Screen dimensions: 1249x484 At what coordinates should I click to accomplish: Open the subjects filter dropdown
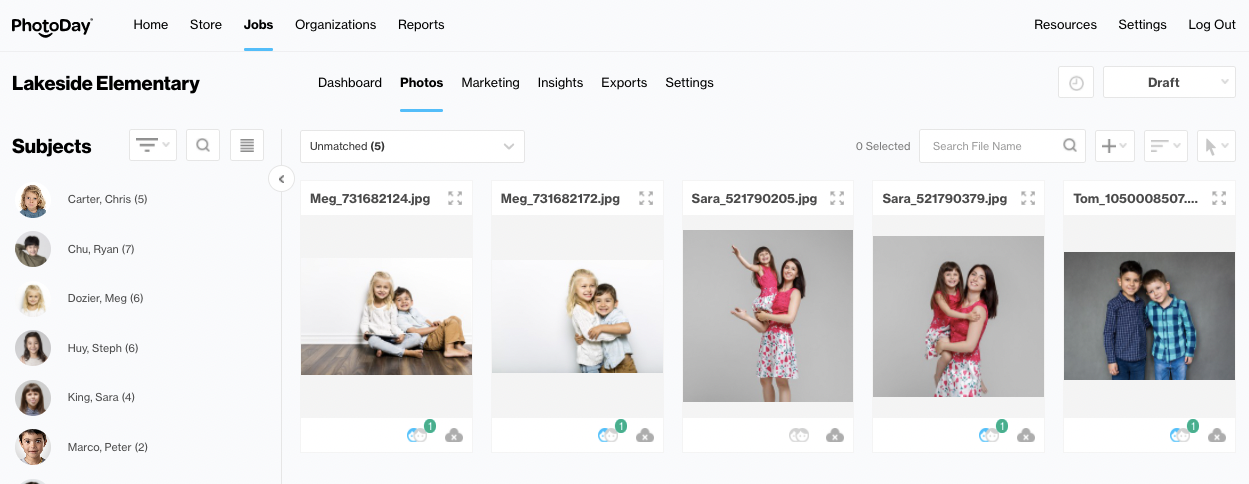click(x=153, y=146)
